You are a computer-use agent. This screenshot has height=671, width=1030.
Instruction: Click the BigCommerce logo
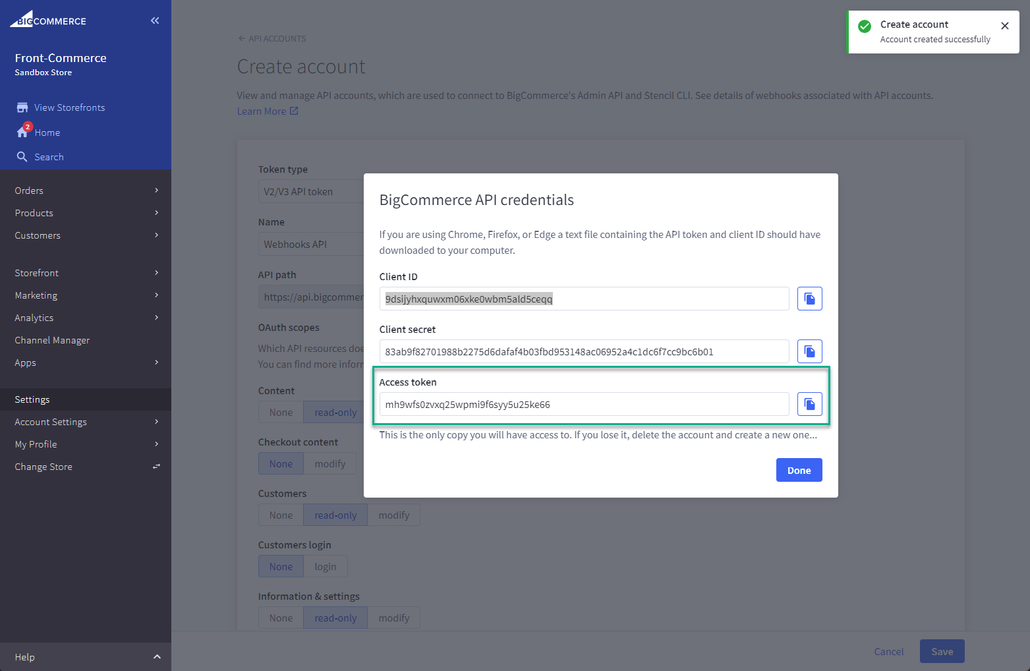50,20
